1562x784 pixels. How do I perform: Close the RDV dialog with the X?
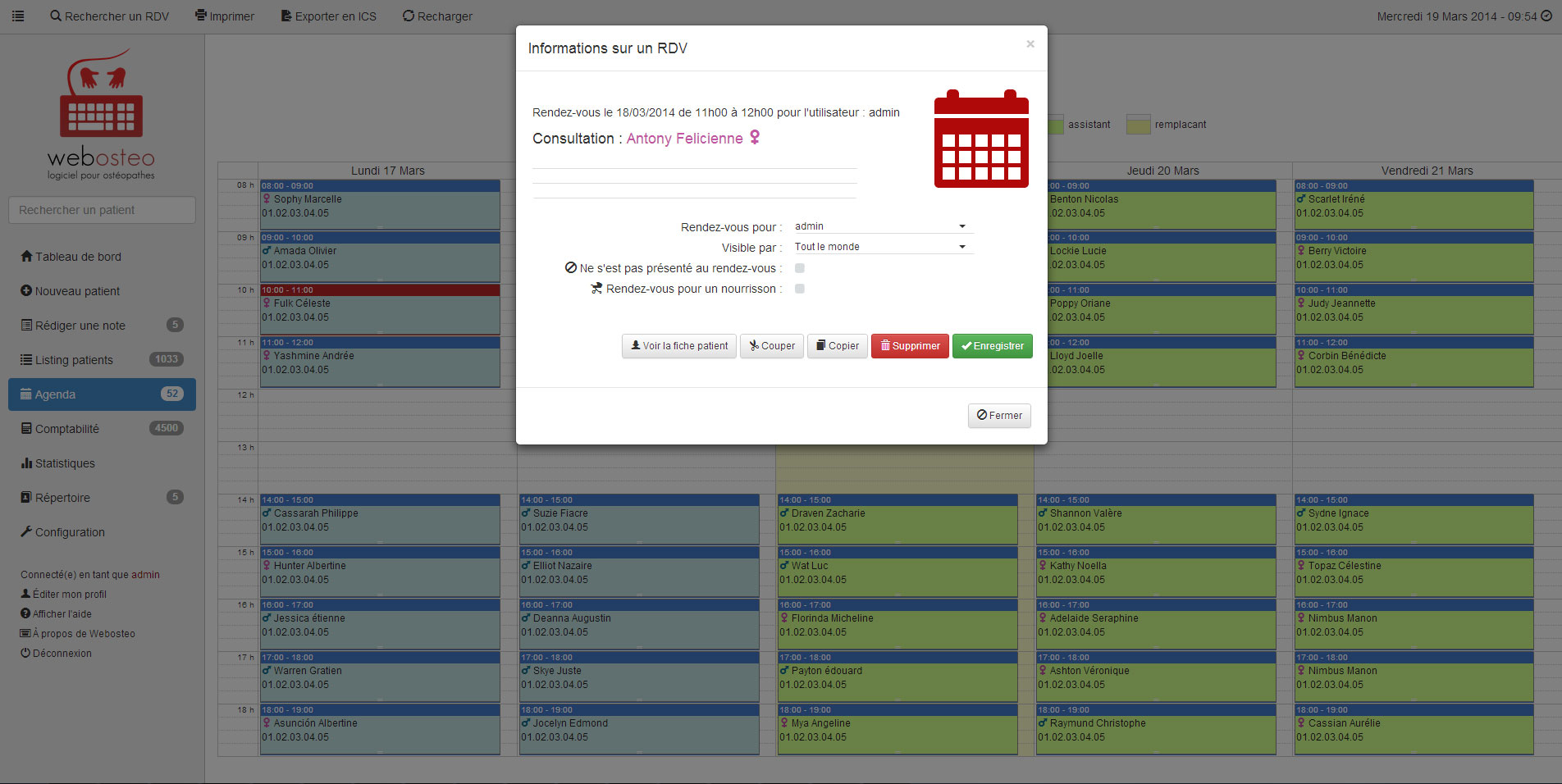[1030, 44]
